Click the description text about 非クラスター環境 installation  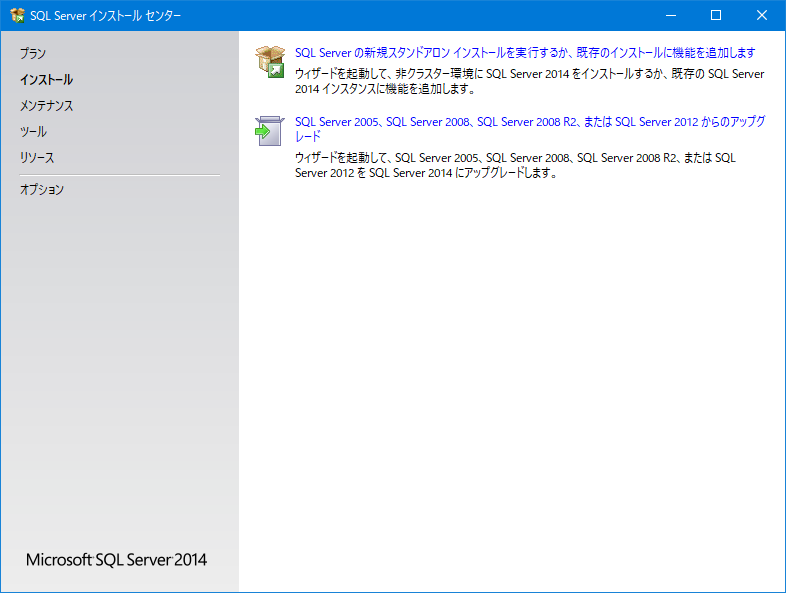pyautogui.click(x=529, y=81)
